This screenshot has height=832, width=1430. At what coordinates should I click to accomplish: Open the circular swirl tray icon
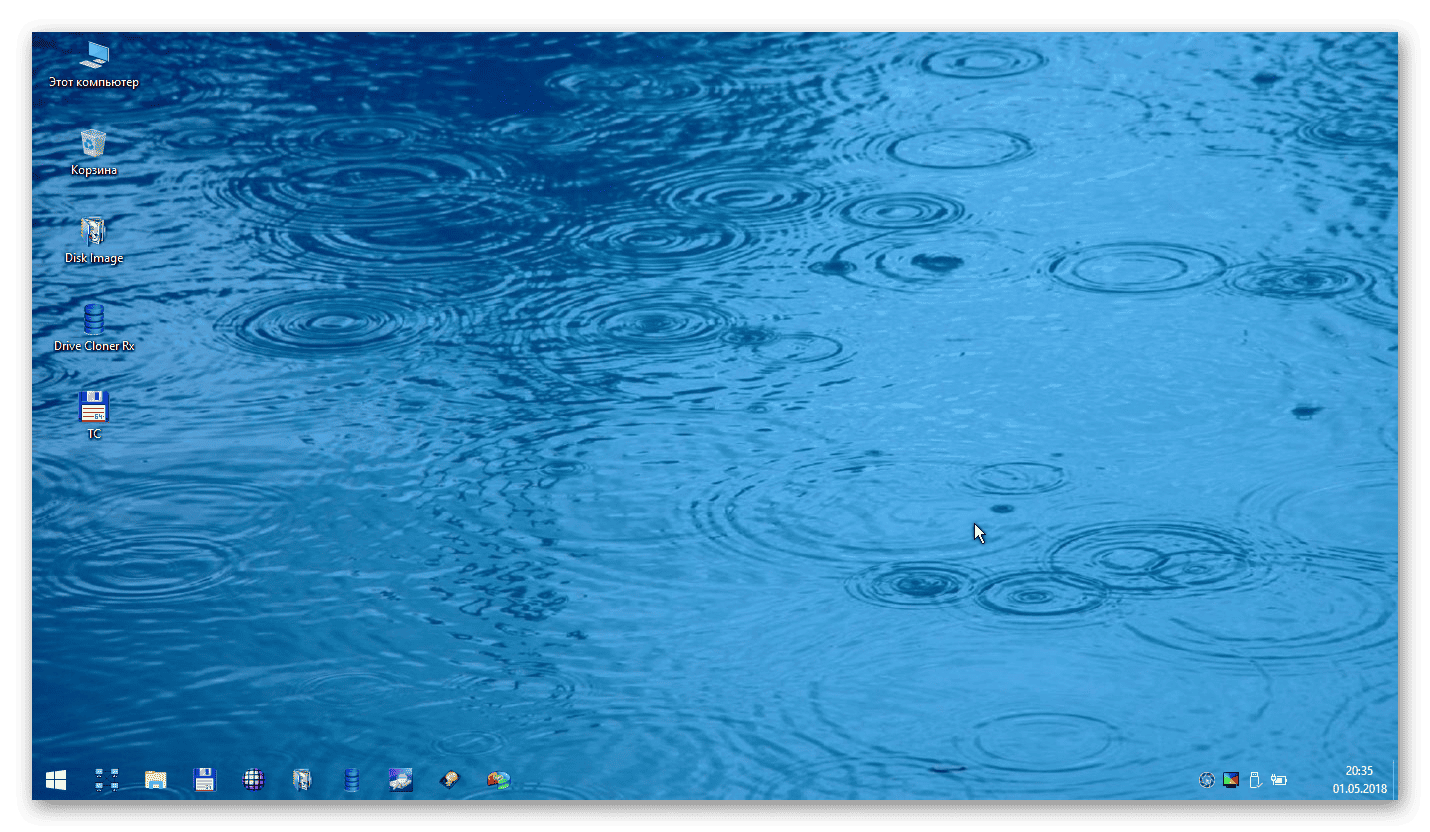click(1207, 780)
